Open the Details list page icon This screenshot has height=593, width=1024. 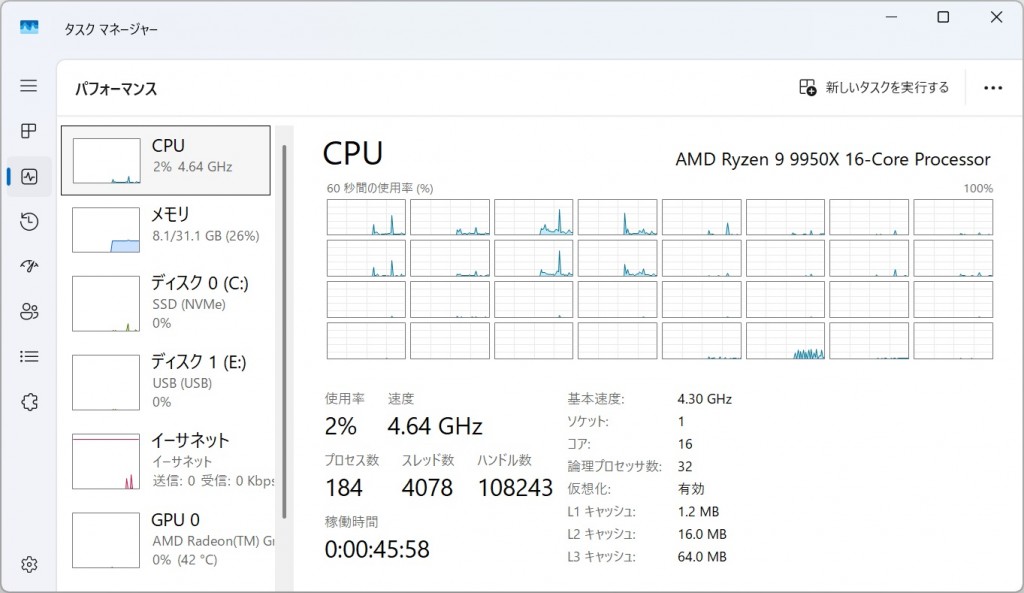[x=28, y=356]
